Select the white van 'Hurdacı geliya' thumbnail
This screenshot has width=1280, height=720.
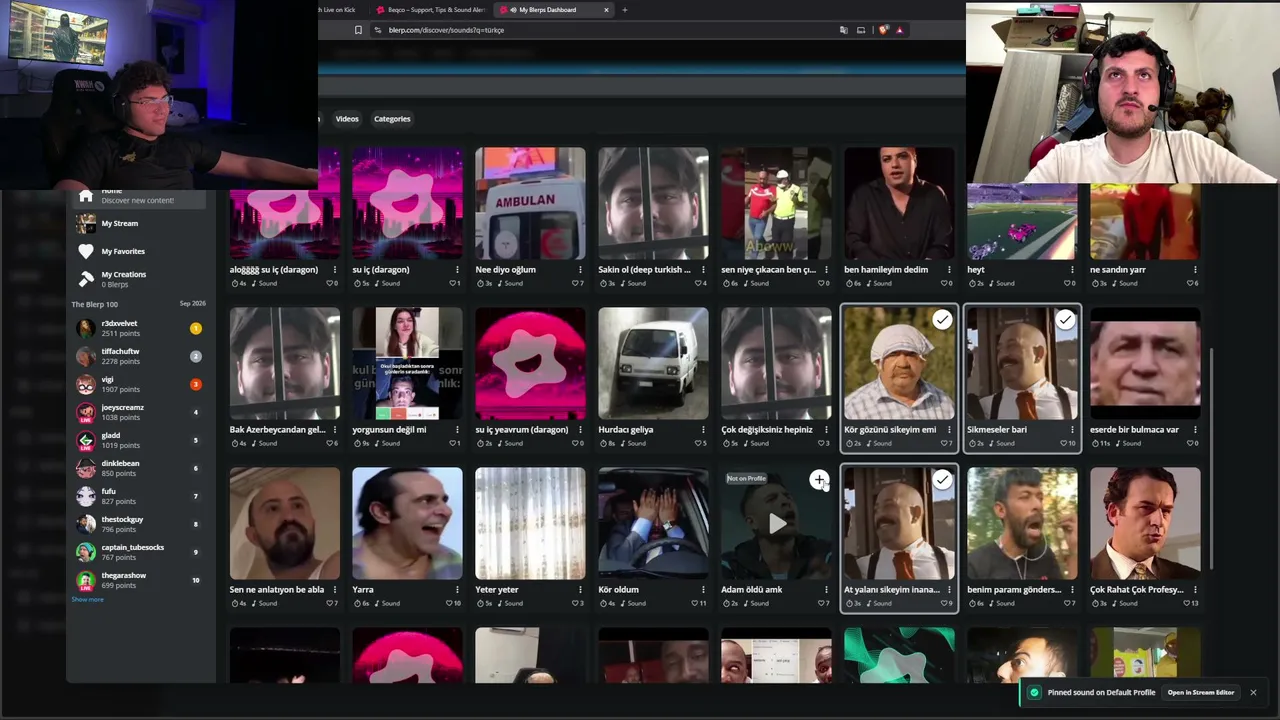653,363
